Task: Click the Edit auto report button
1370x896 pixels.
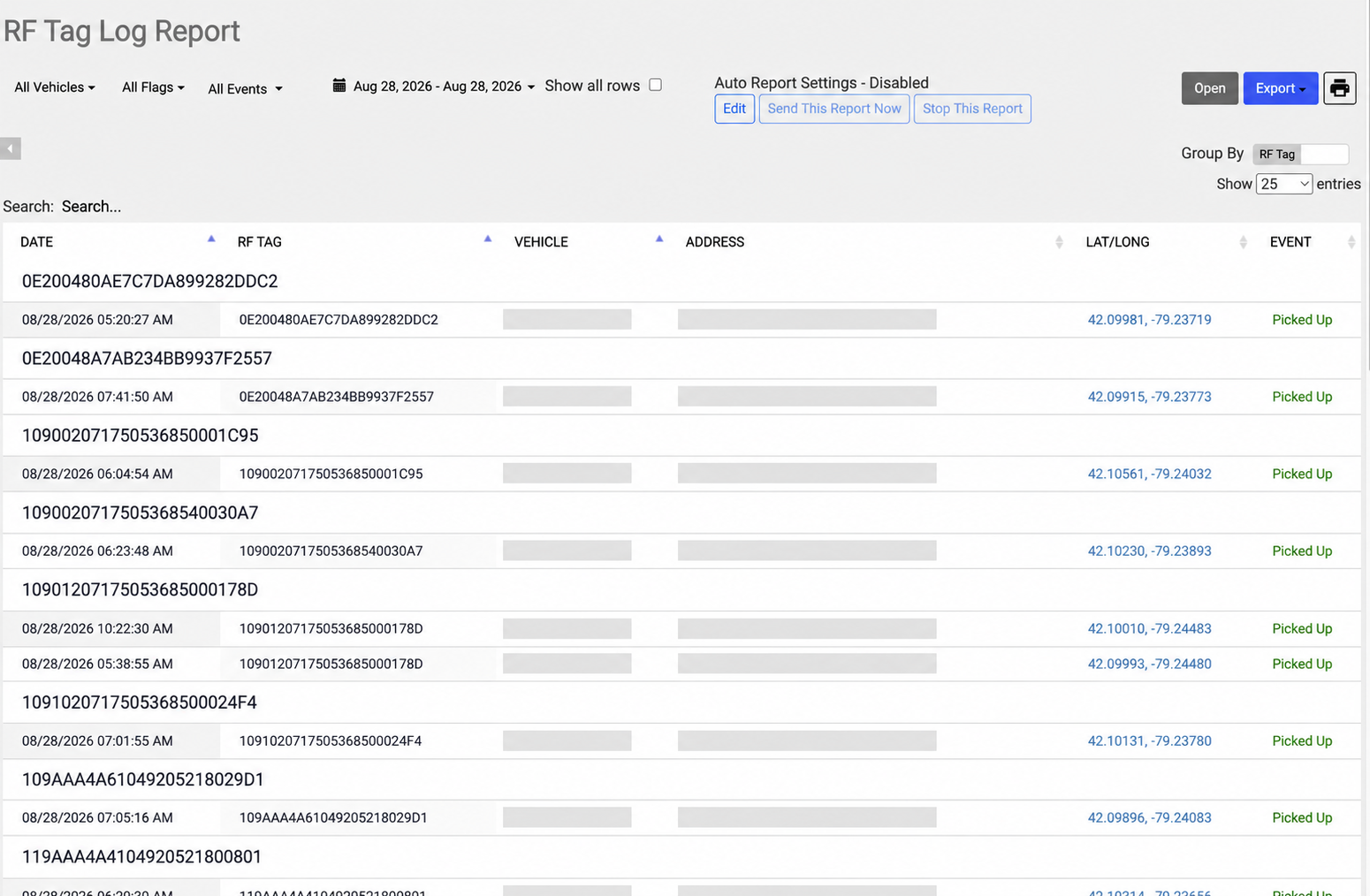Action: [x=734, y=109]
